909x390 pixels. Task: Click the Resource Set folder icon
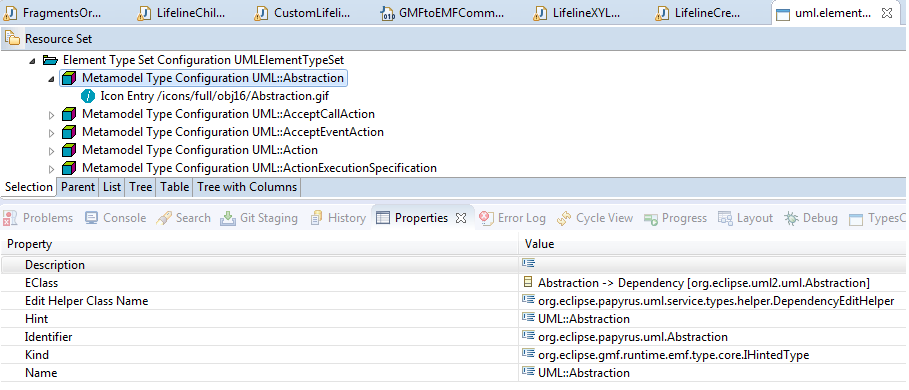[x=12, y=38]
